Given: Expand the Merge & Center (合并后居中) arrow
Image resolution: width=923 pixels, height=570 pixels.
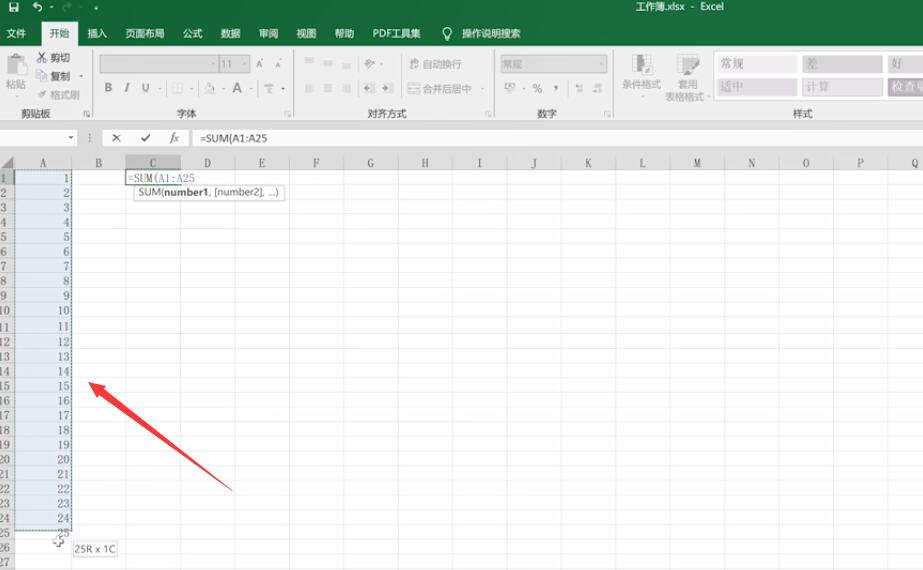Looking at the screenshot, I should tap(483, 88).
